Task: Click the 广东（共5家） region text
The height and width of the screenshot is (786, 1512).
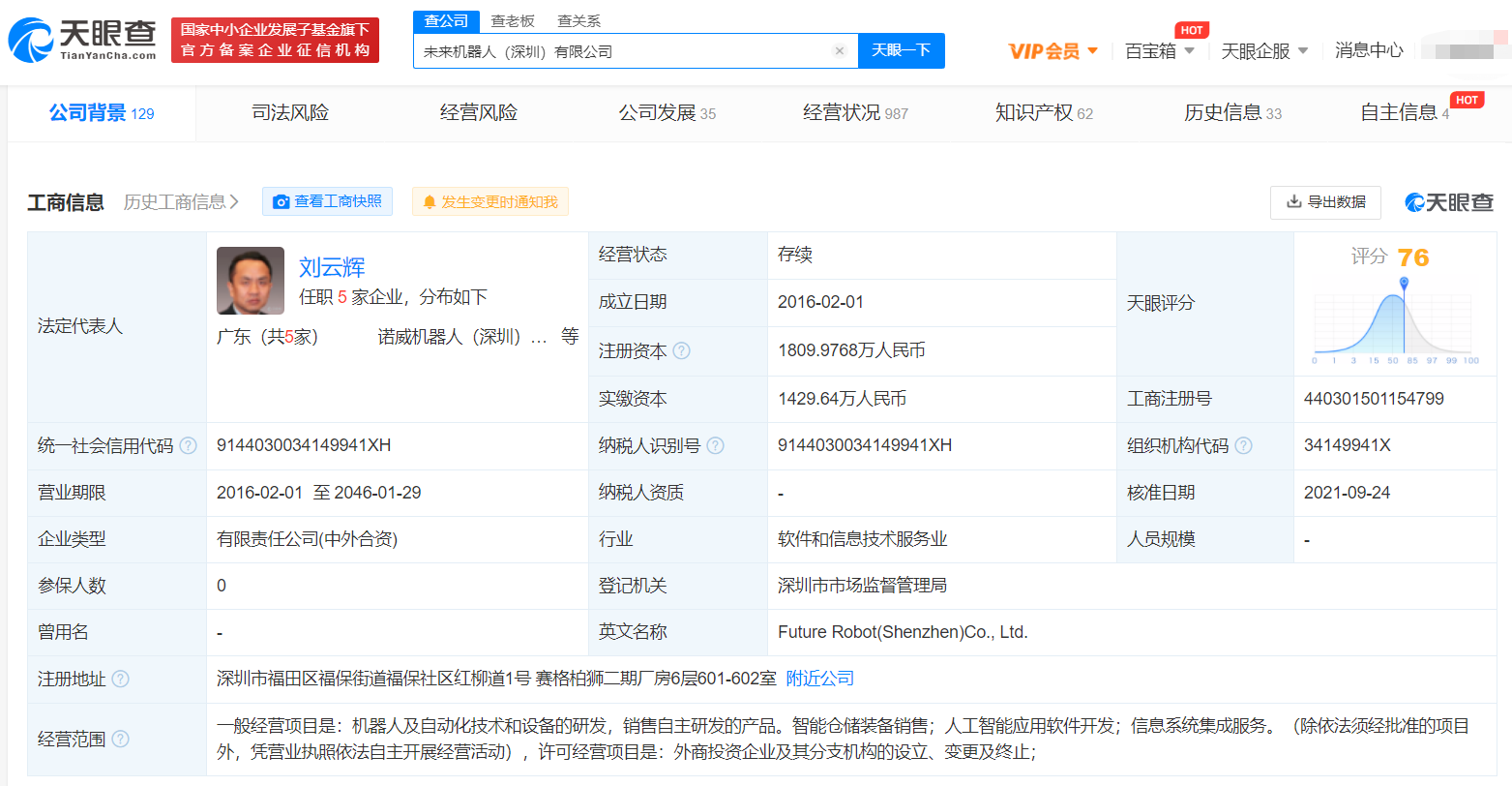Action: pyautogui.click(x=268, y=337)
